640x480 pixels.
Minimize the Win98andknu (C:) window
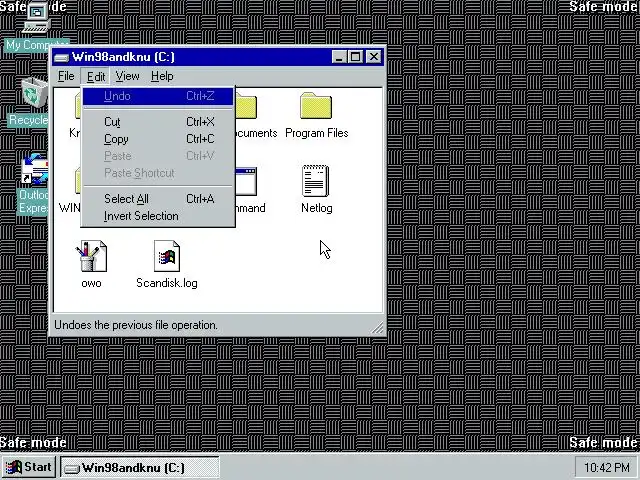[x=339, y=57]
